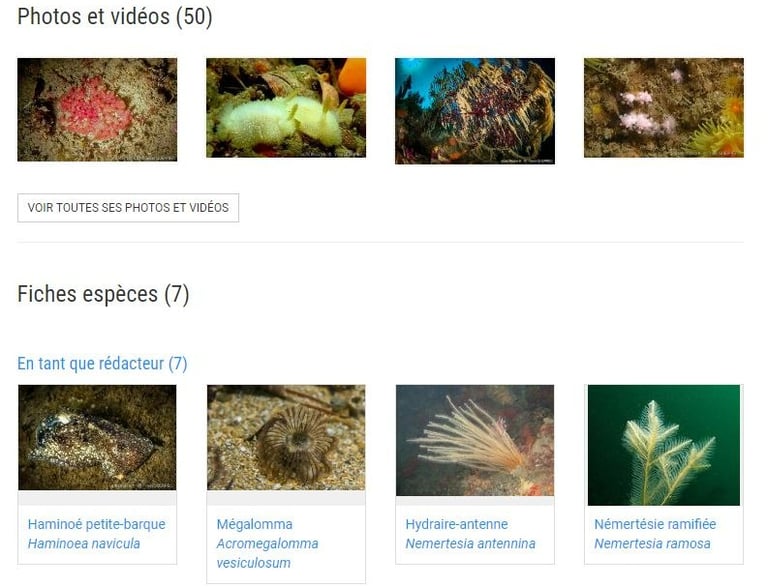Open the pink anemone photo thumbnail
Screen dimensions: 768x587
(x=97, y=110)
